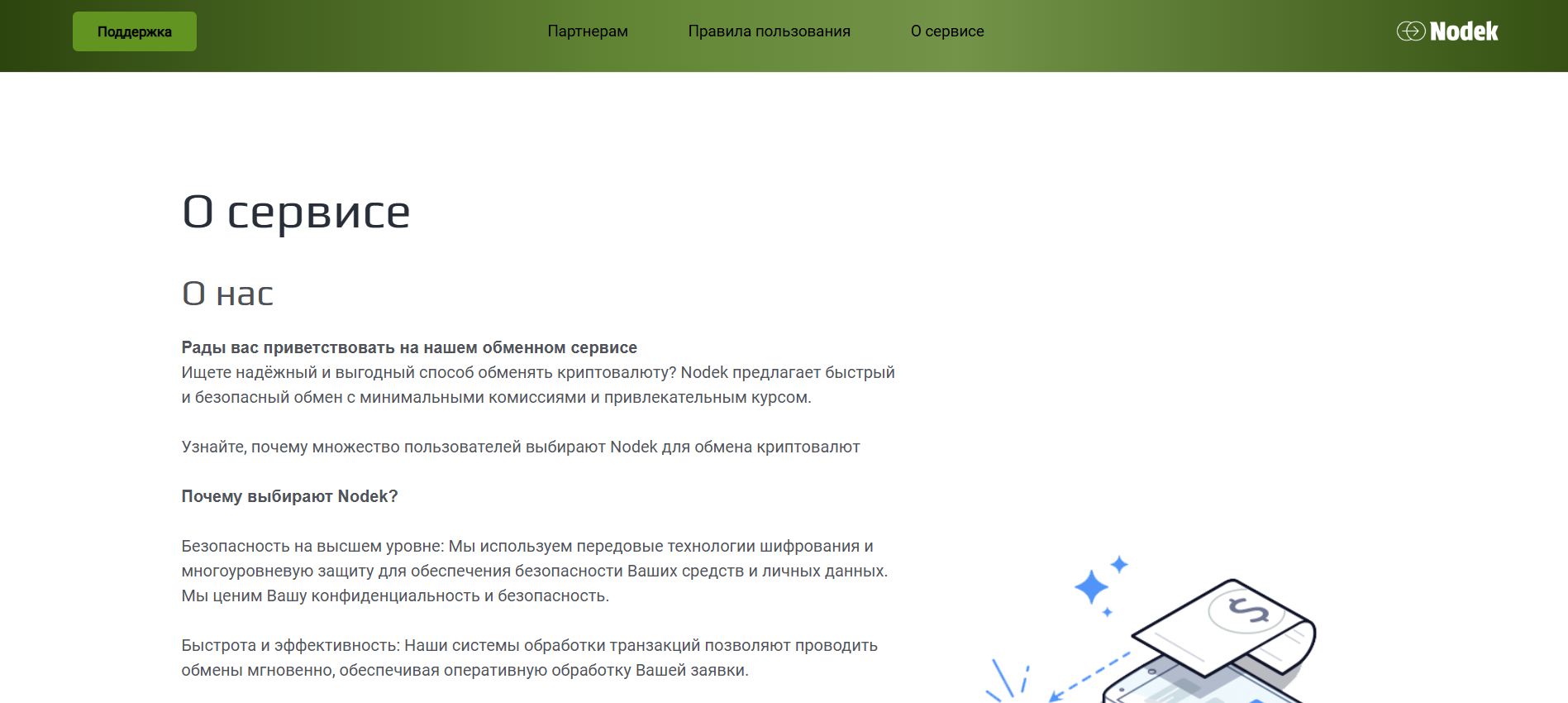Click the 'О сервисе' page heading

(x=296, y=213)
